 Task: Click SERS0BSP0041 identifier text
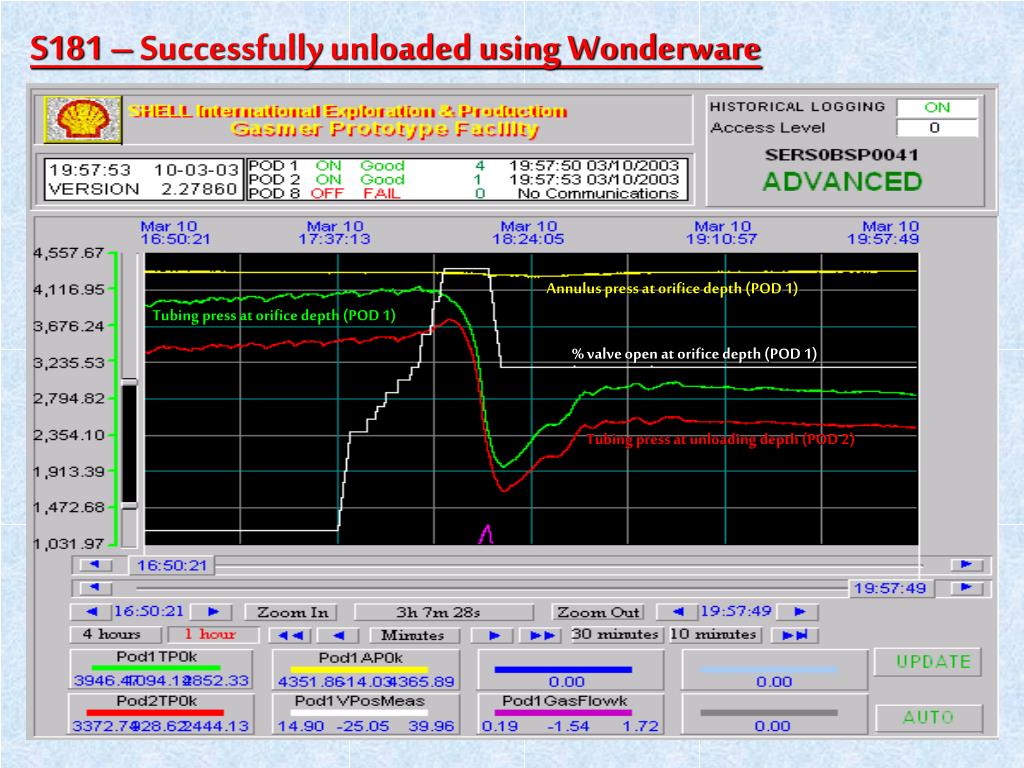click(x=842, y=155)
